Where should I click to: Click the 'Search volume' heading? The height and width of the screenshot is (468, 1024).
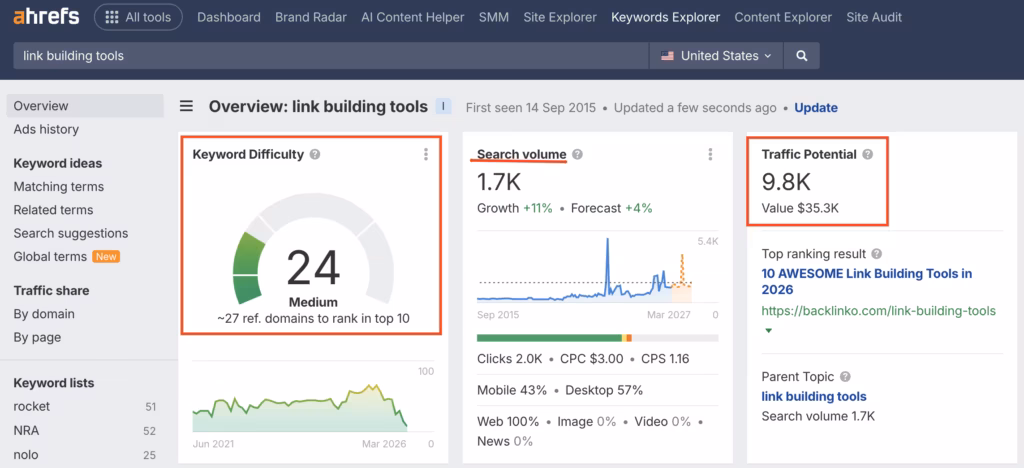[x=522, y=155]
